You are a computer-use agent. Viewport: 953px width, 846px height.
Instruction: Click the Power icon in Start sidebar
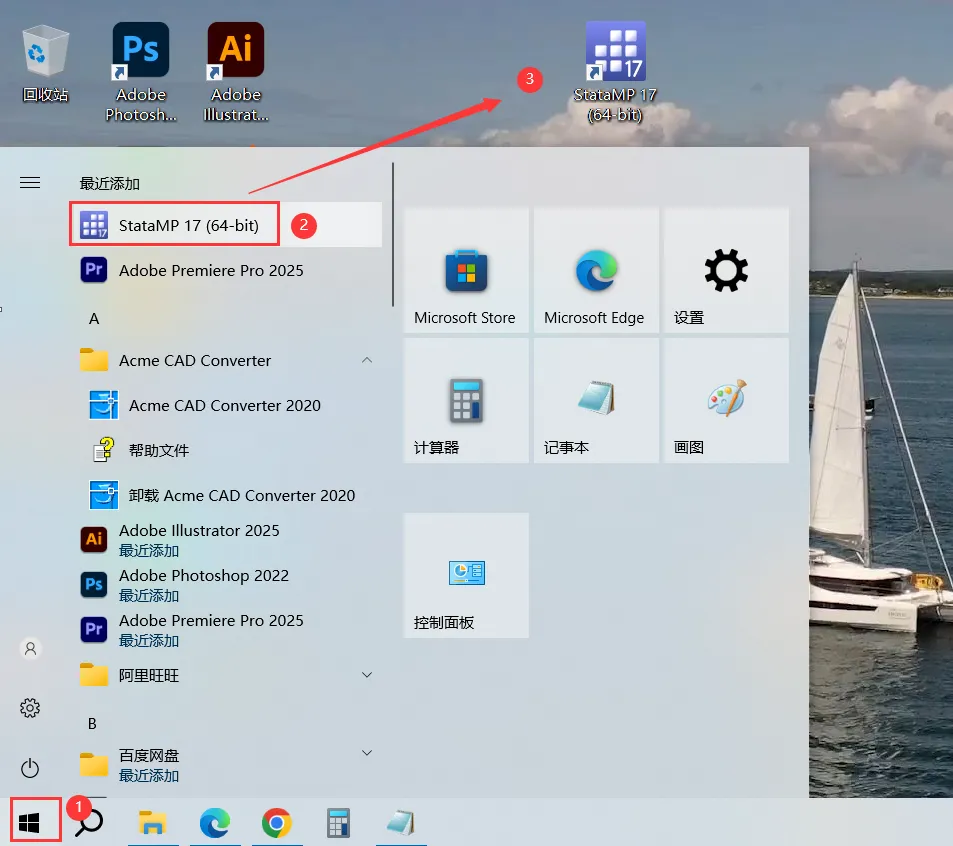click(x=30, y=768)
